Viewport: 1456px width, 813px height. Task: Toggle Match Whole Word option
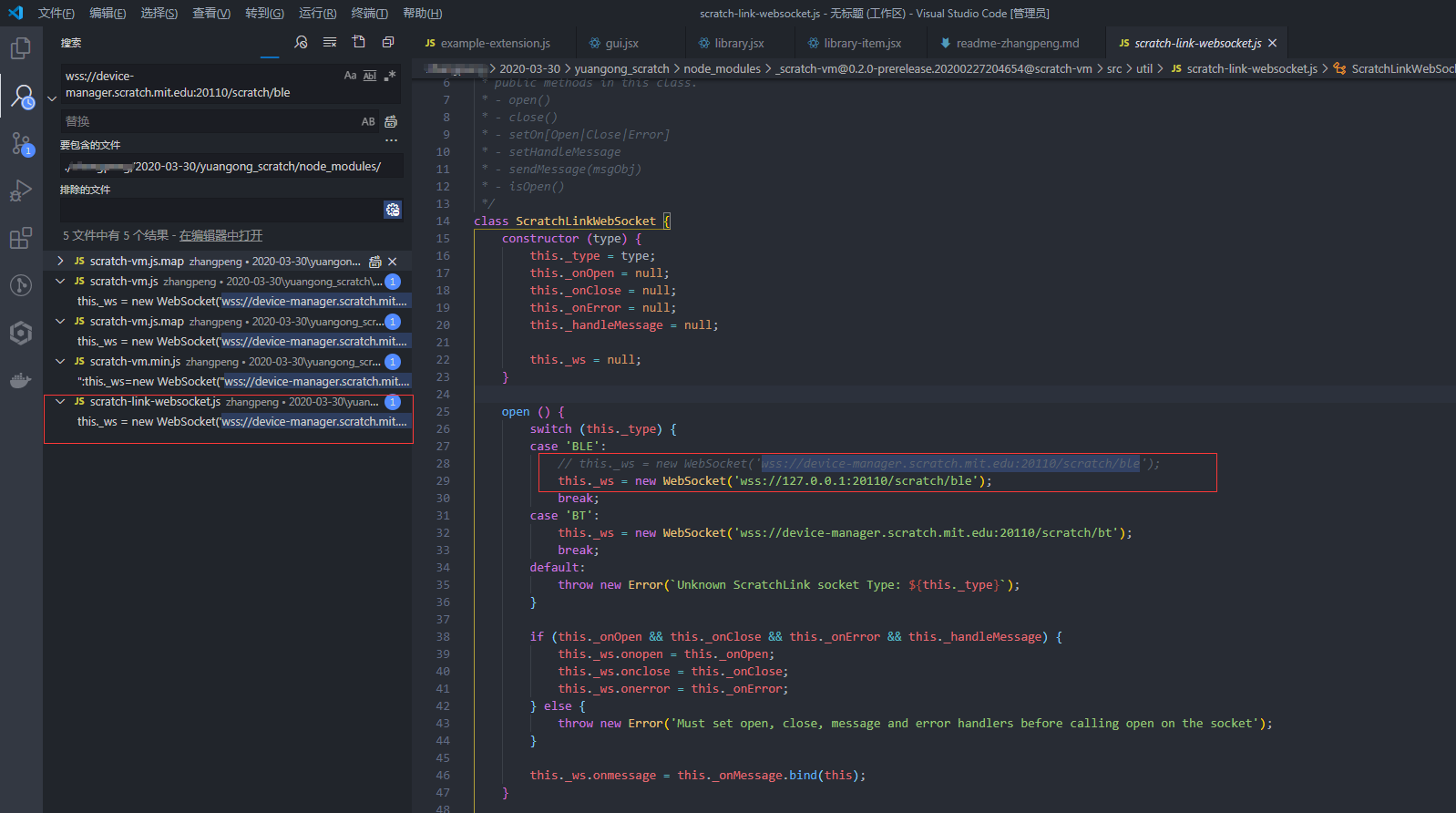(370, 76)
